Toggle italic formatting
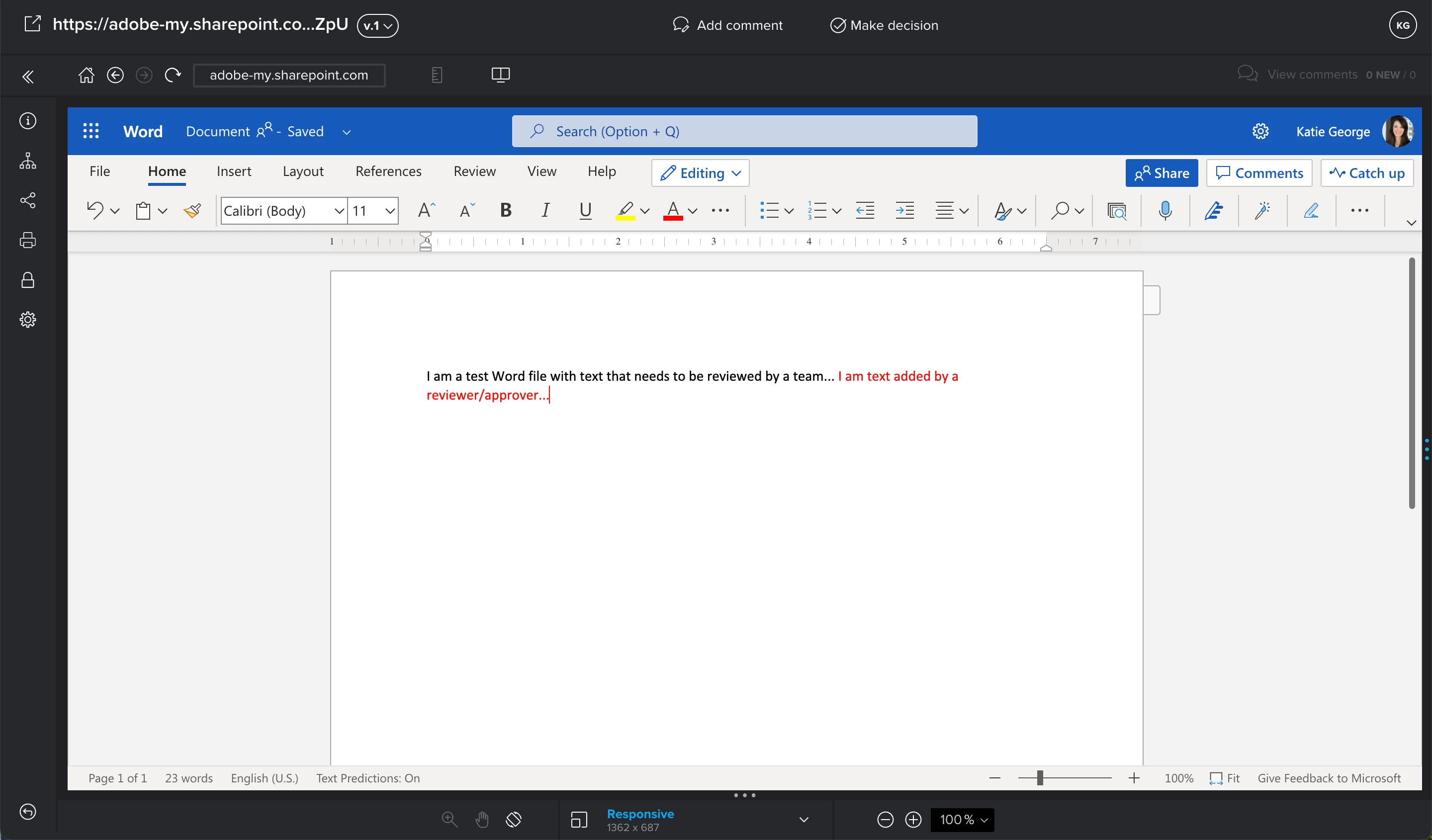1432x840 pixels. 545,211
